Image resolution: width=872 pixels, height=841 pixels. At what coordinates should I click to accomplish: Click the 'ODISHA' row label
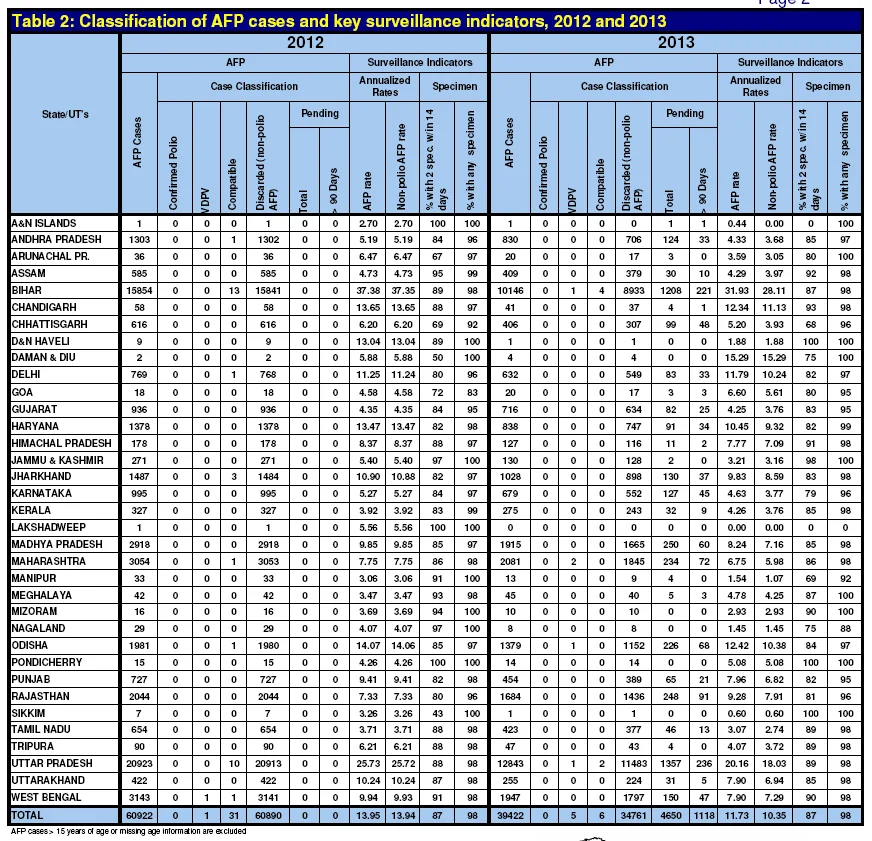pyautogui.click(x=29, y=646)
